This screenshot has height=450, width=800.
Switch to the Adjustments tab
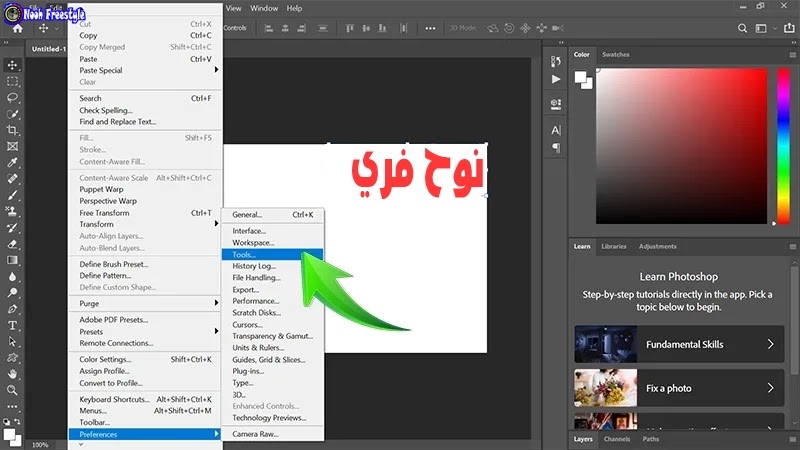[x=658, y=246]
